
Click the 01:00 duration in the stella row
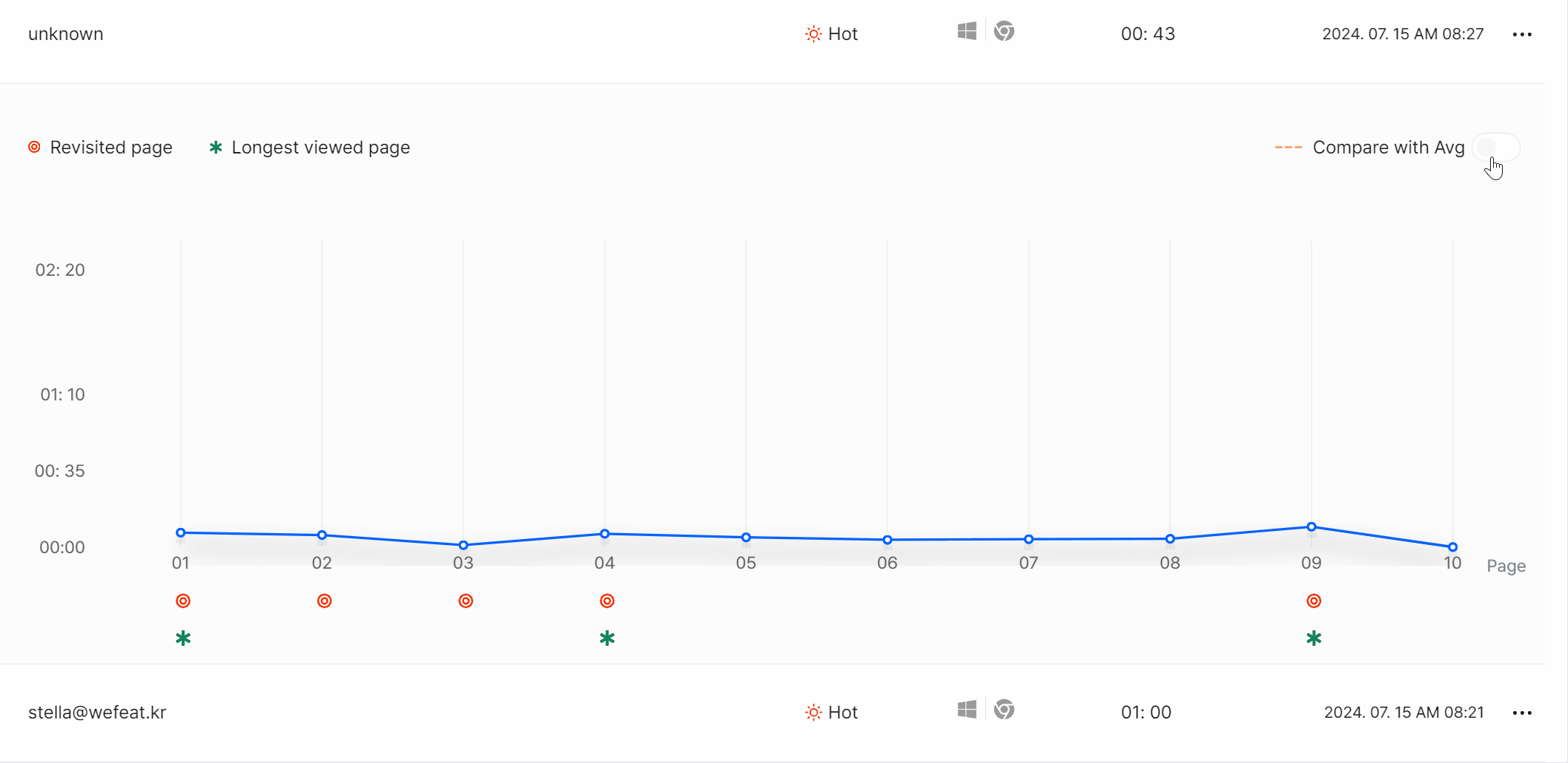click(1146, 713)
